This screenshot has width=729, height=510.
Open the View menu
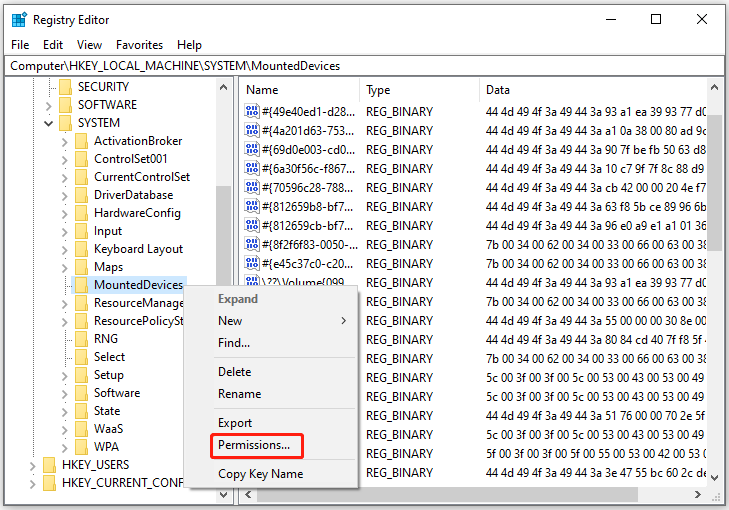(x=89, y=45)
